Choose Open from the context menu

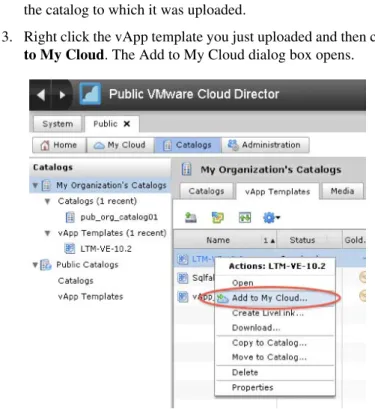pyautogui.click(x=275, y=283)
